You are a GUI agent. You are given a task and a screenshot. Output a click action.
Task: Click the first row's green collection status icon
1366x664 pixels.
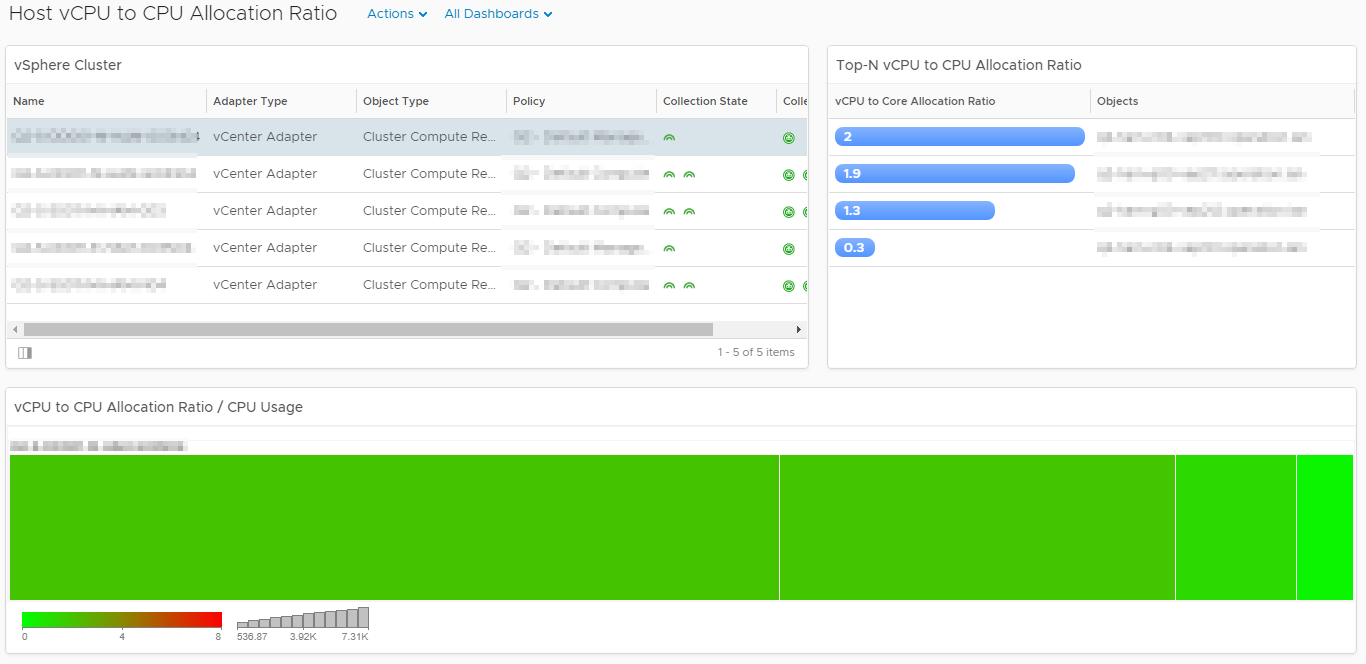[789, 138]
